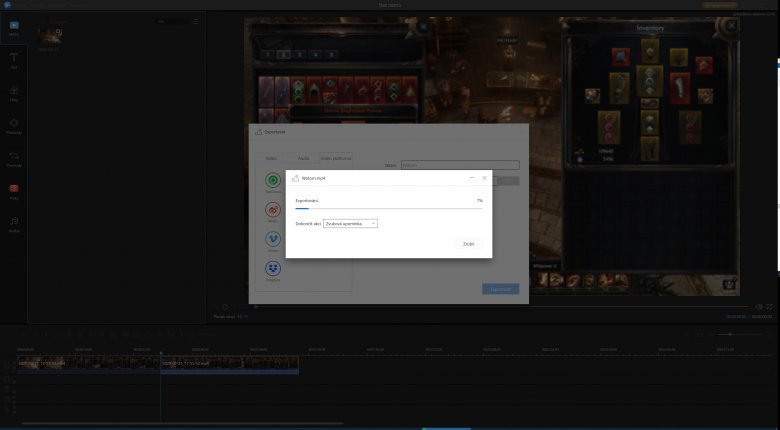Viewport: 780px width, 430px height.
Task: Close the export progress dialog
Action: 485,178
